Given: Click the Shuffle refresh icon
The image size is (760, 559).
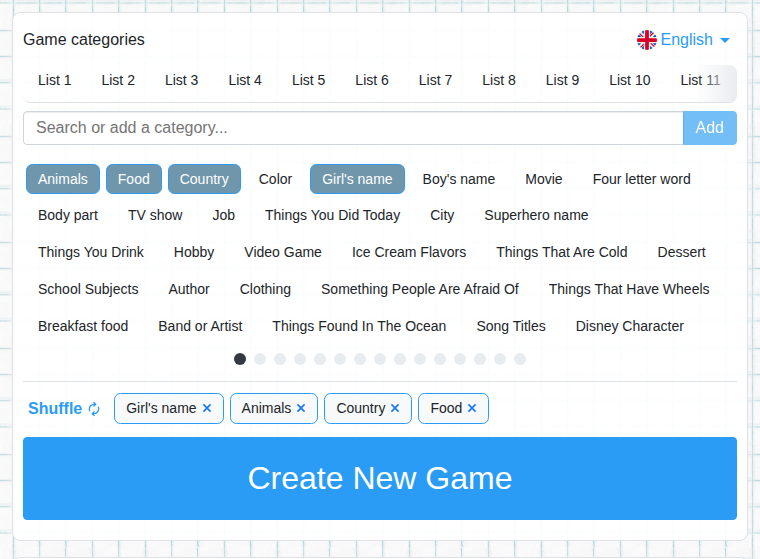Looking at the screenshot, I should [94, 409].
